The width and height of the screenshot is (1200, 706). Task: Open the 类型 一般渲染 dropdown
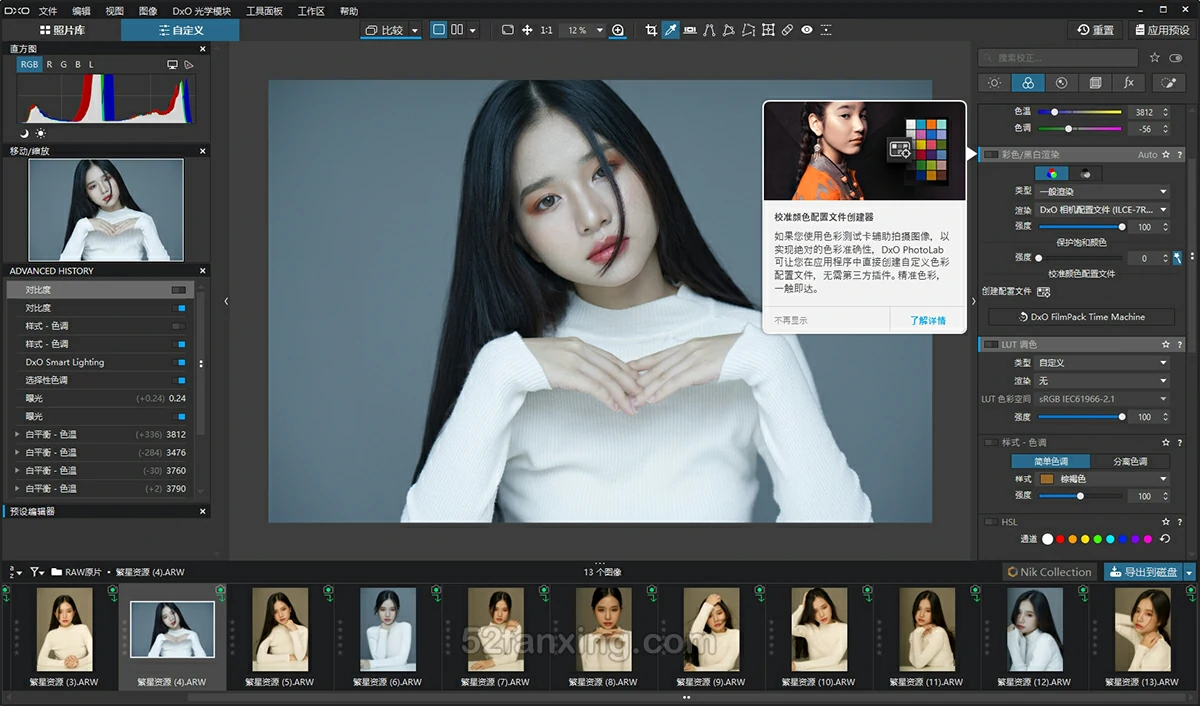pyautogui.click(x=1103, y=191)
